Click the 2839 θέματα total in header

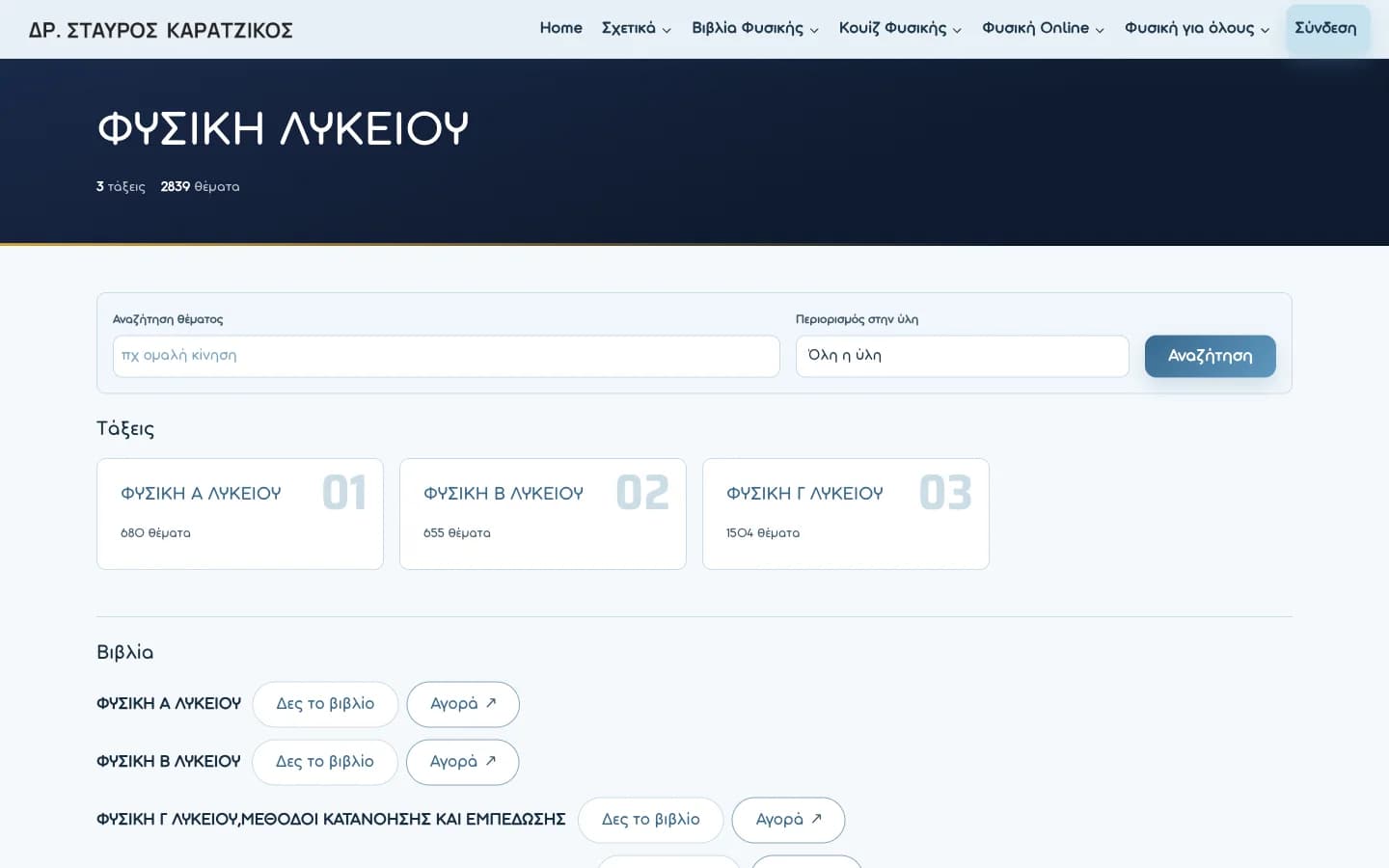click(200, 187)
